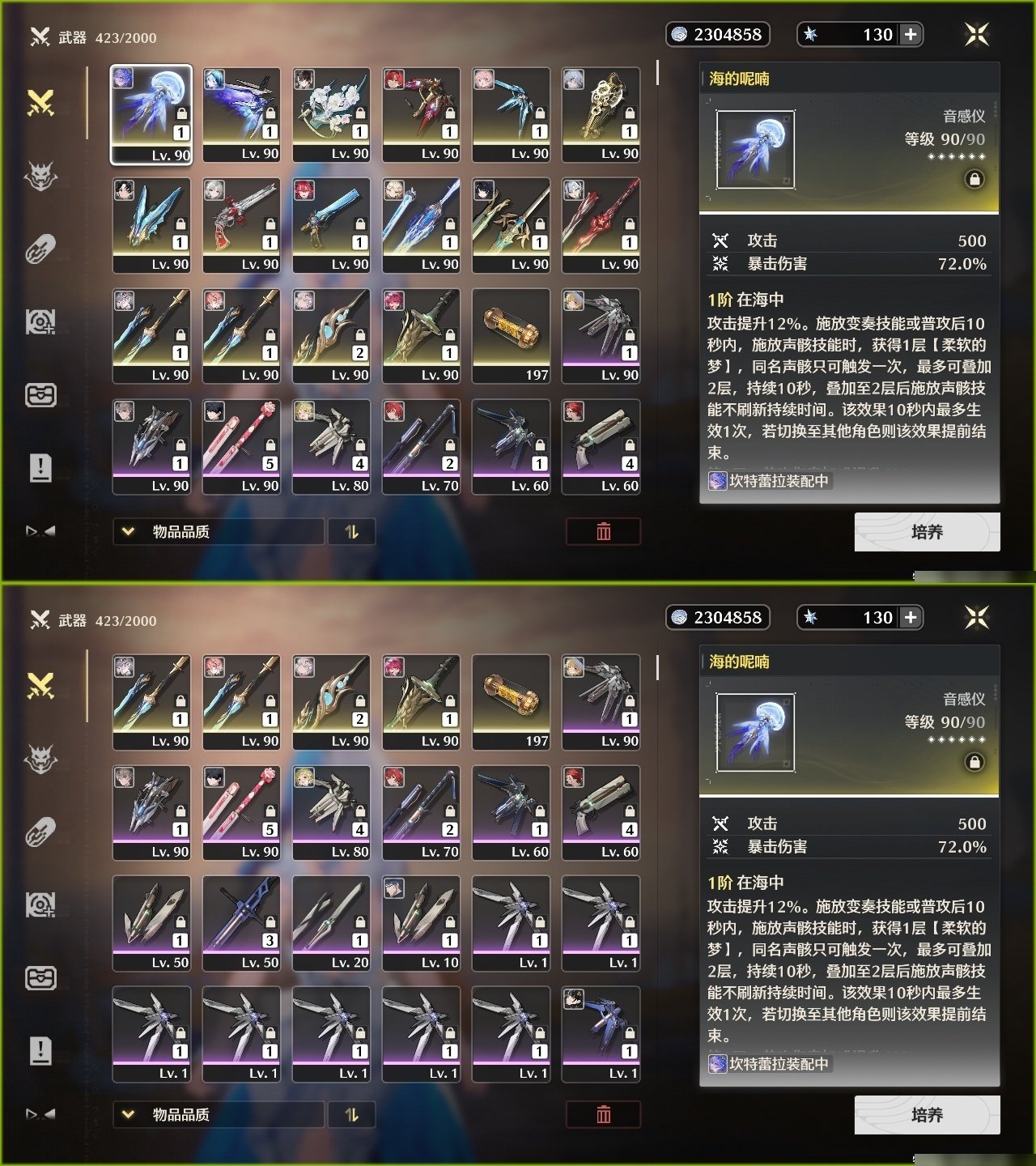Toggle sort order arrows in the upper screenshot

[351, 531]
